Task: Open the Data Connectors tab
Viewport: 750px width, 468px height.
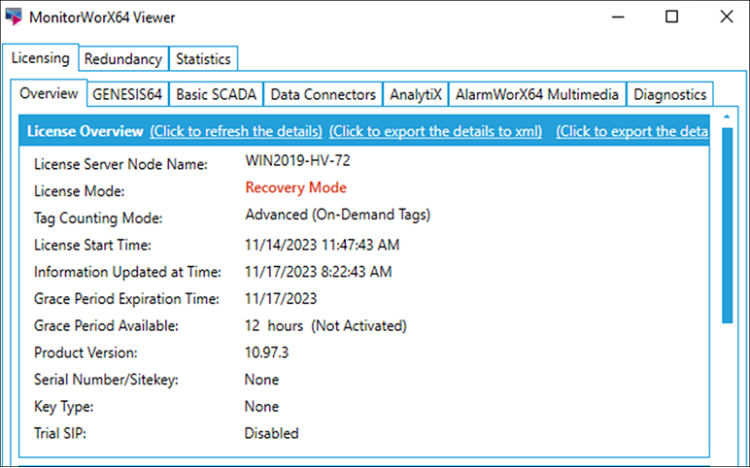Action: coord(323,94)
